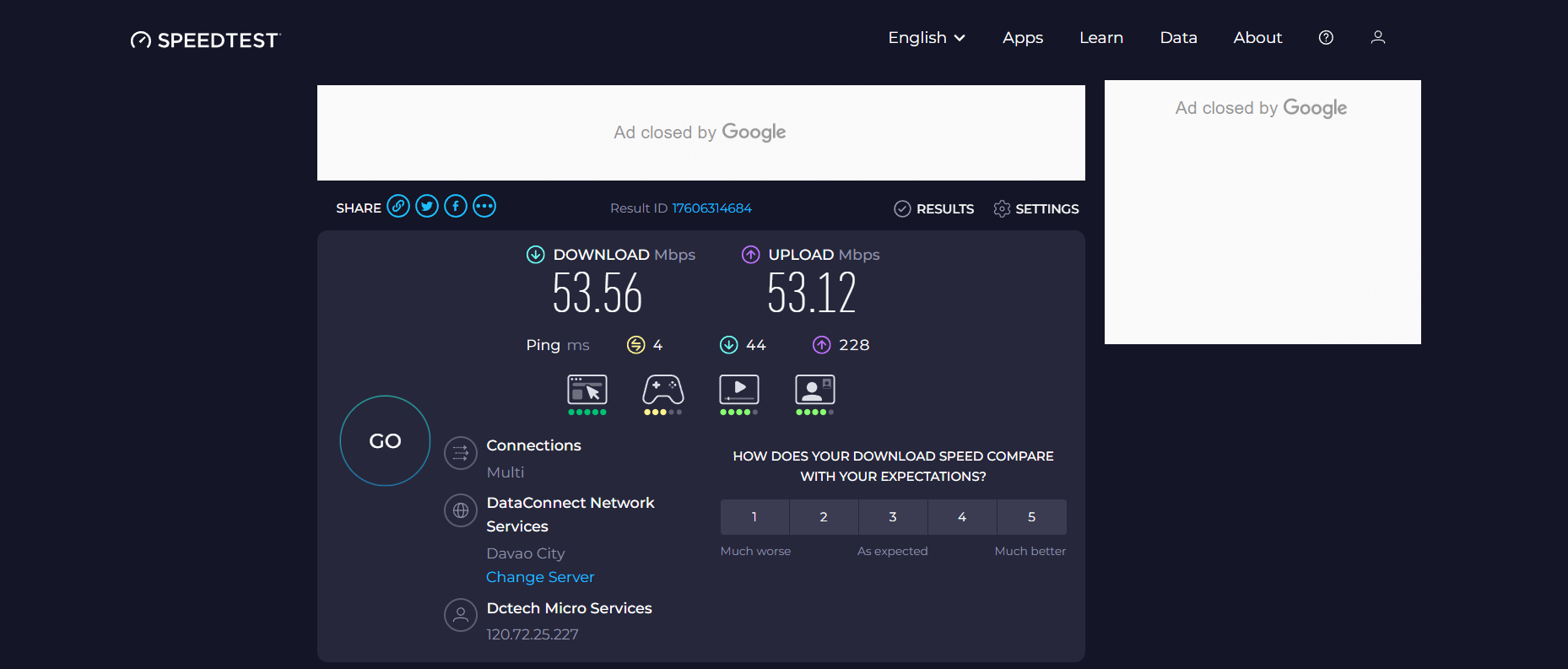The image size is (1568, 669).
Task: Rate download speed as 1
Action: [754, 517]
